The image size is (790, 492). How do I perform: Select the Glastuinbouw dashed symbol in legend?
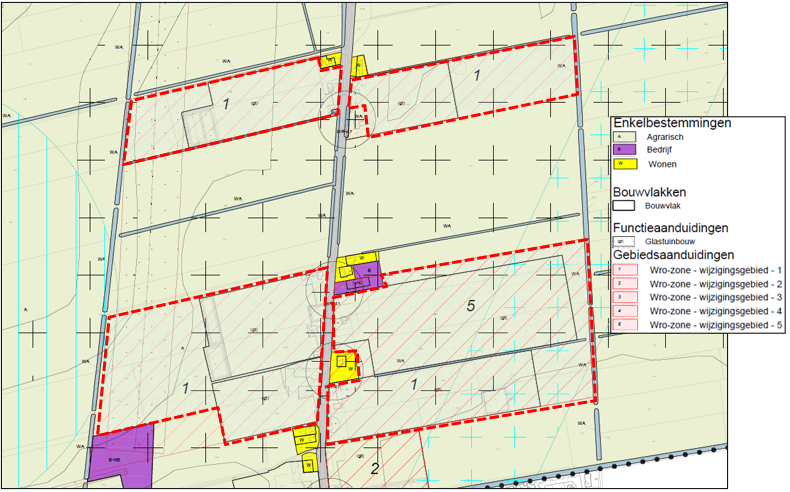coord(624,242)
